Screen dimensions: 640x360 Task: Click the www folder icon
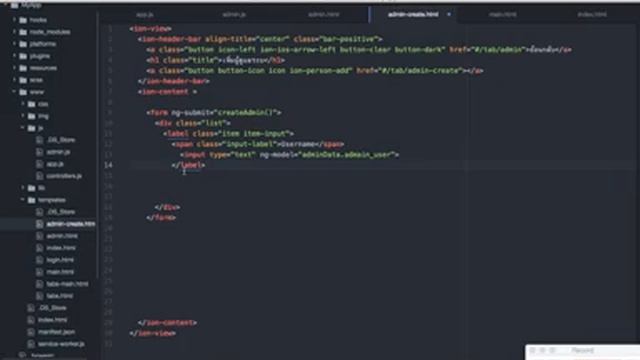(x=23, y=92)
